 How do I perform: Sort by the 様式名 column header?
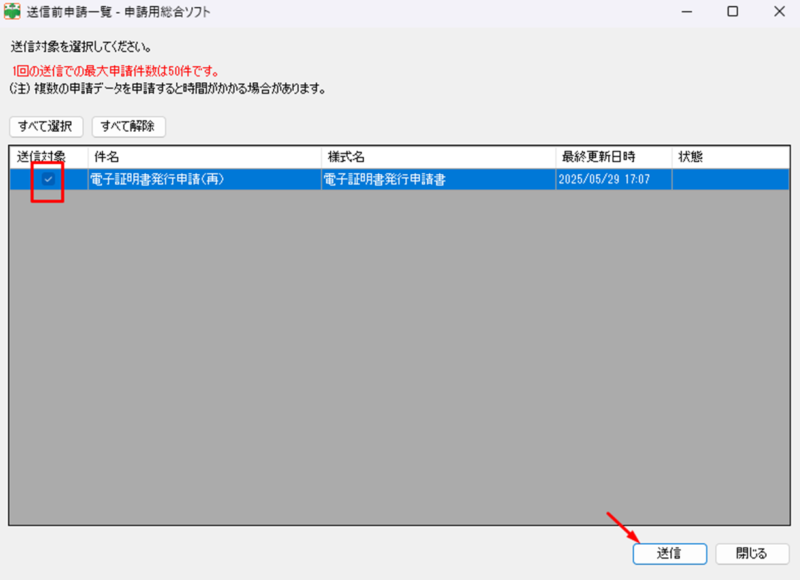[x=437, y=157]
